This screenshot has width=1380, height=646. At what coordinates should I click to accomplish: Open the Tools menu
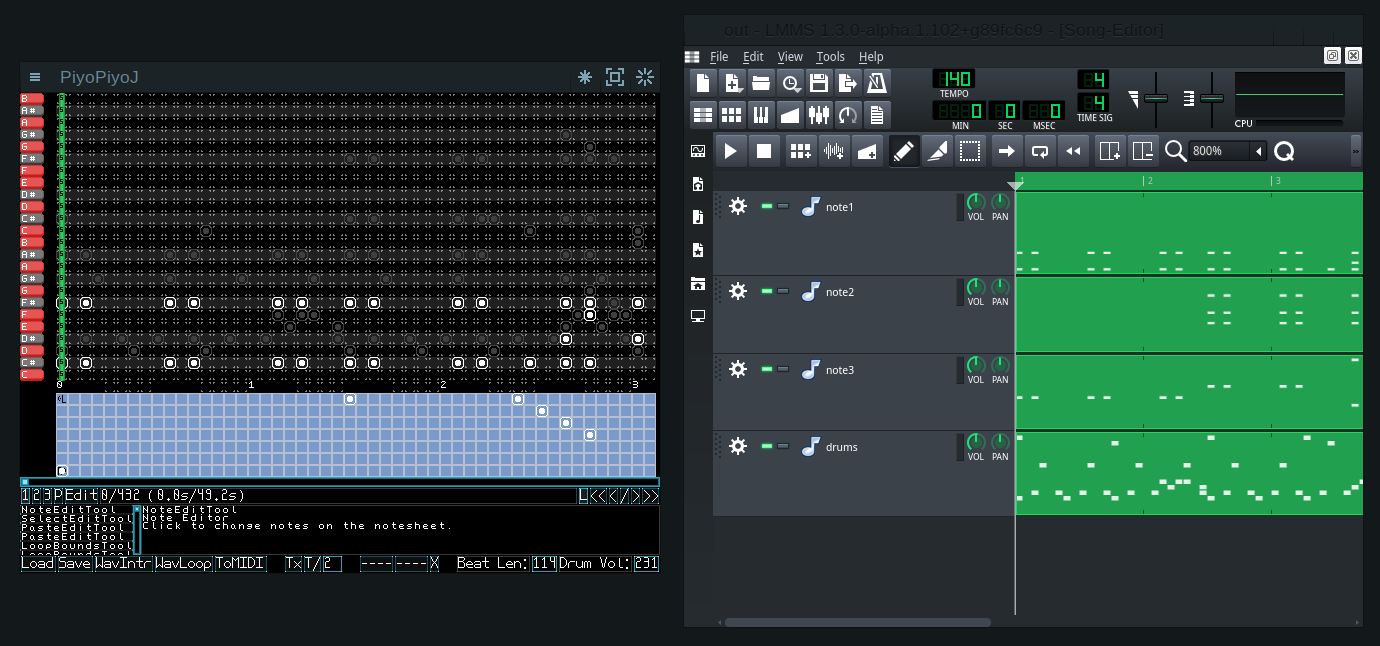coord(830,57)
